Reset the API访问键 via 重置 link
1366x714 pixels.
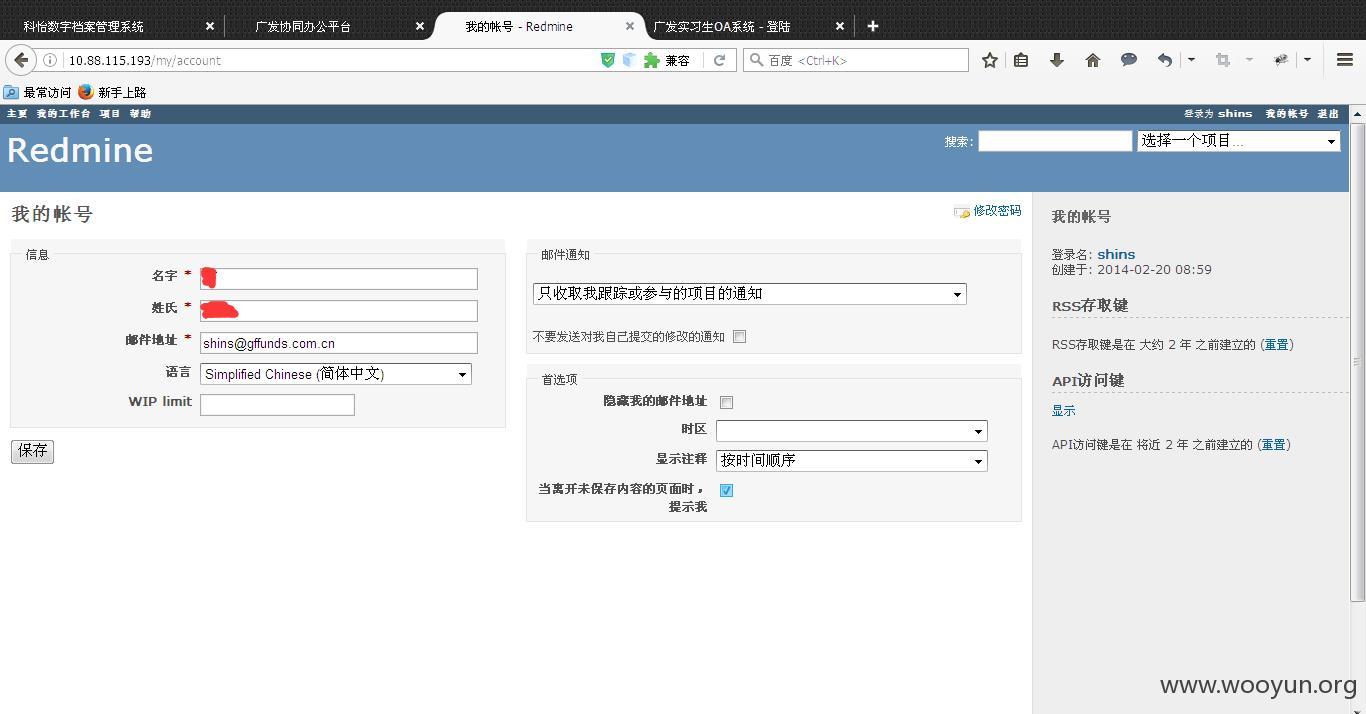pos(1274,445)
